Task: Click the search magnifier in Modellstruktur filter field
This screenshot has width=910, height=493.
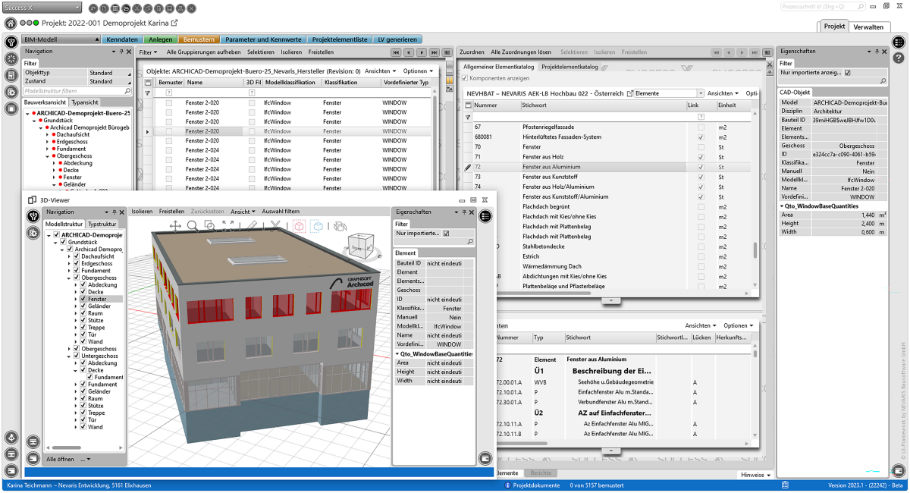Action: click(x=127, y=91)
